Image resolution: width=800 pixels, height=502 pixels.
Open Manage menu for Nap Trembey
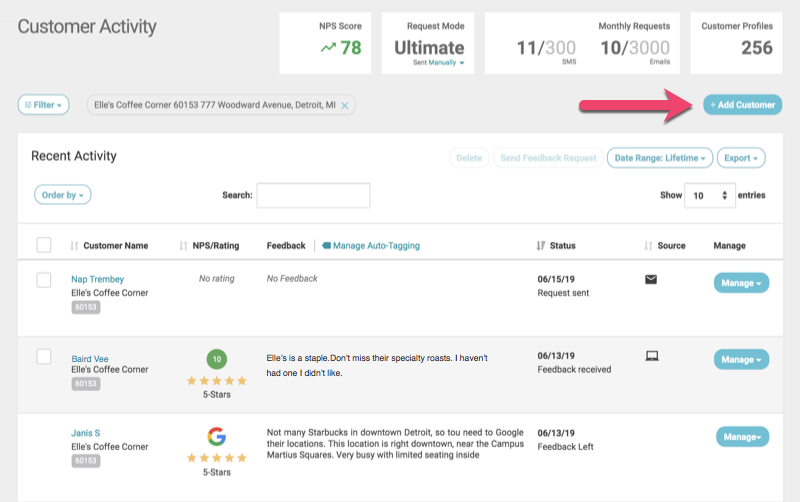point(741,283)
